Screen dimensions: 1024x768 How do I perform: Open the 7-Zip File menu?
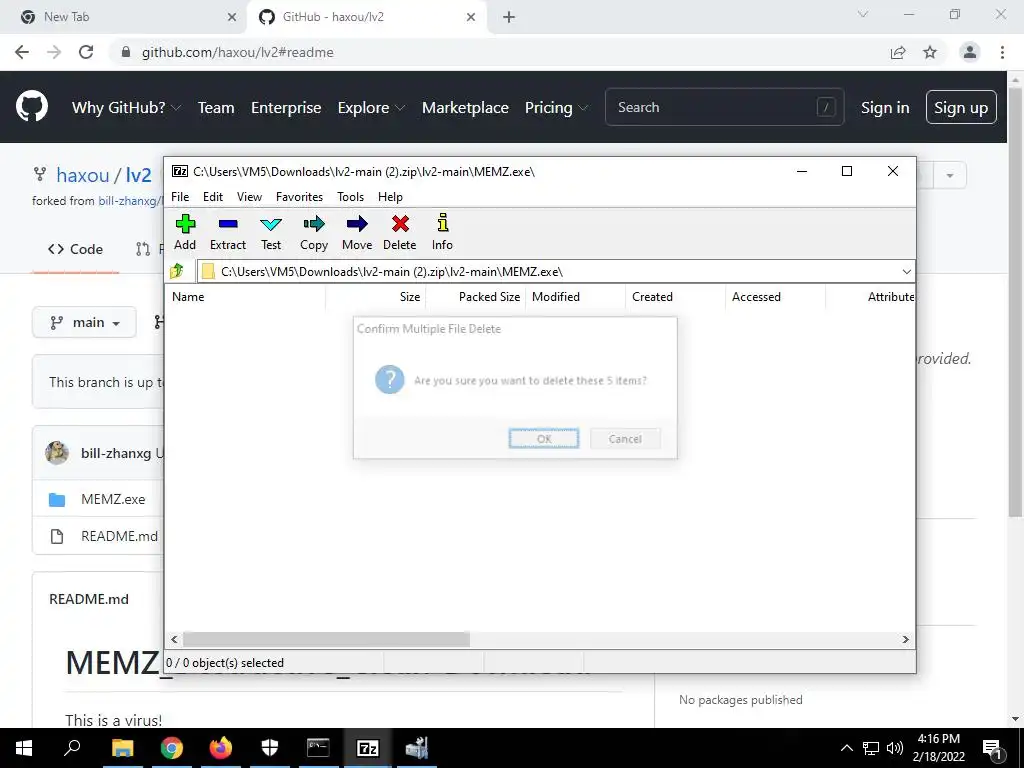tap(180, 197)
